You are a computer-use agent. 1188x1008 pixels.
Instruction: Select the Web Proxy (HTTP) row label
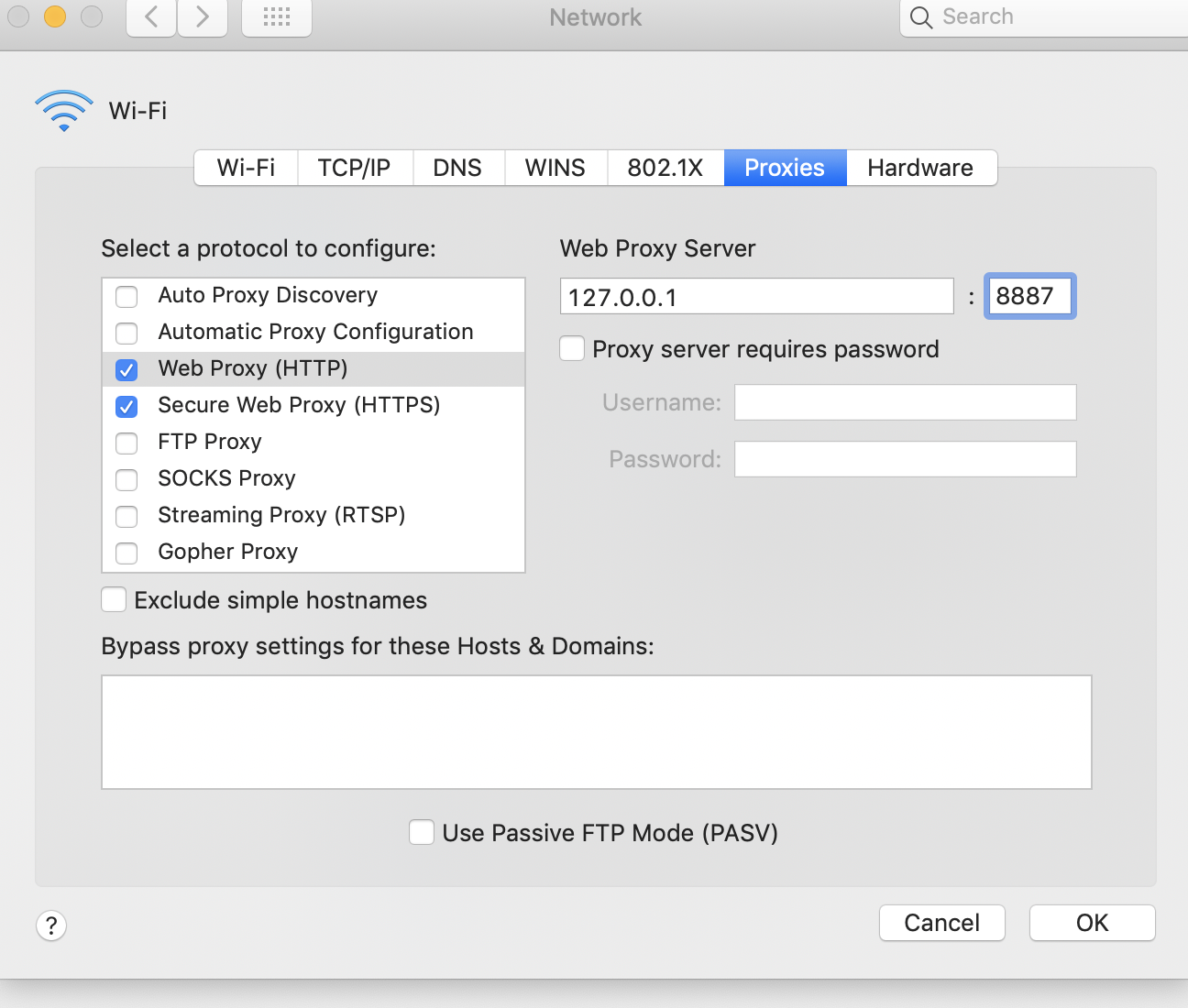253,368
